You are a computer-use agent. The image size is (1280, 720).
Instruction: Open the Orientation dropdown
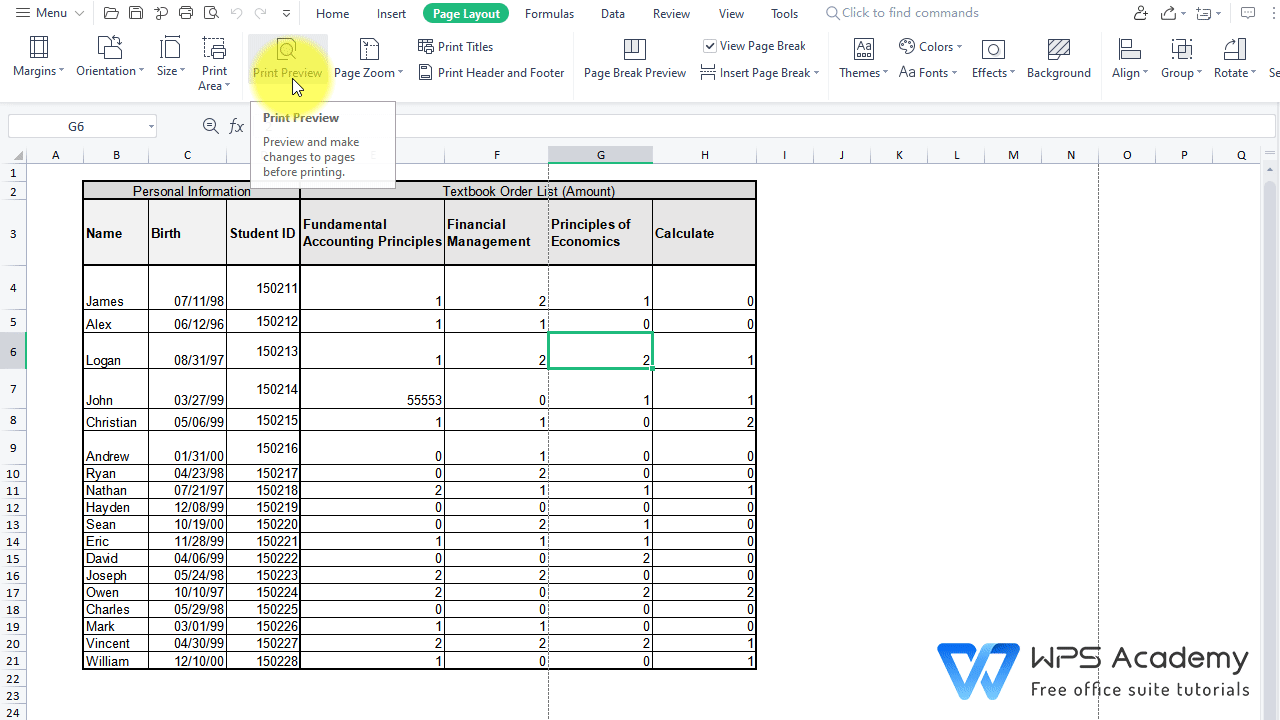109,60
